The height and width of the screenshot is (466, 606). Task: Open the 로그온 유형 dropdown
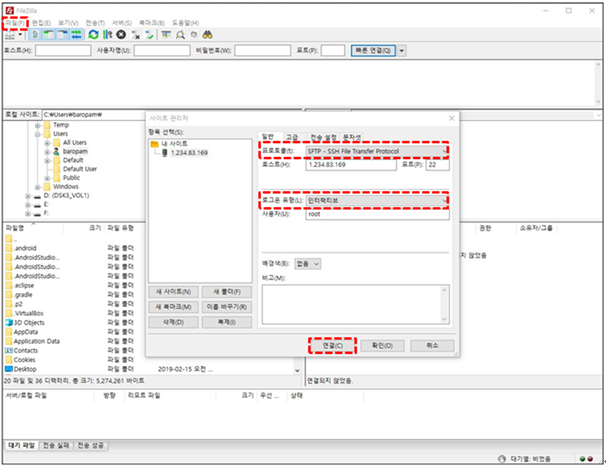click(x=377, y=201)
